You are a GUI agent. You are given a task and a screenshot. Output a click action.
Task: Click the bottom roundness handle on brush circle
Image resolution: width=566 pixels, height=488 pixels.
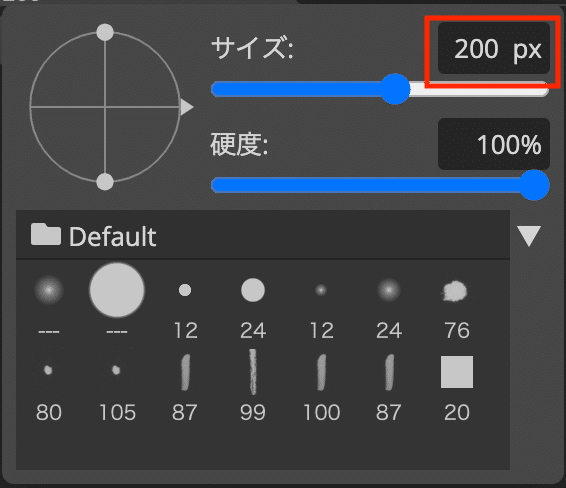[x=105, y=182]
